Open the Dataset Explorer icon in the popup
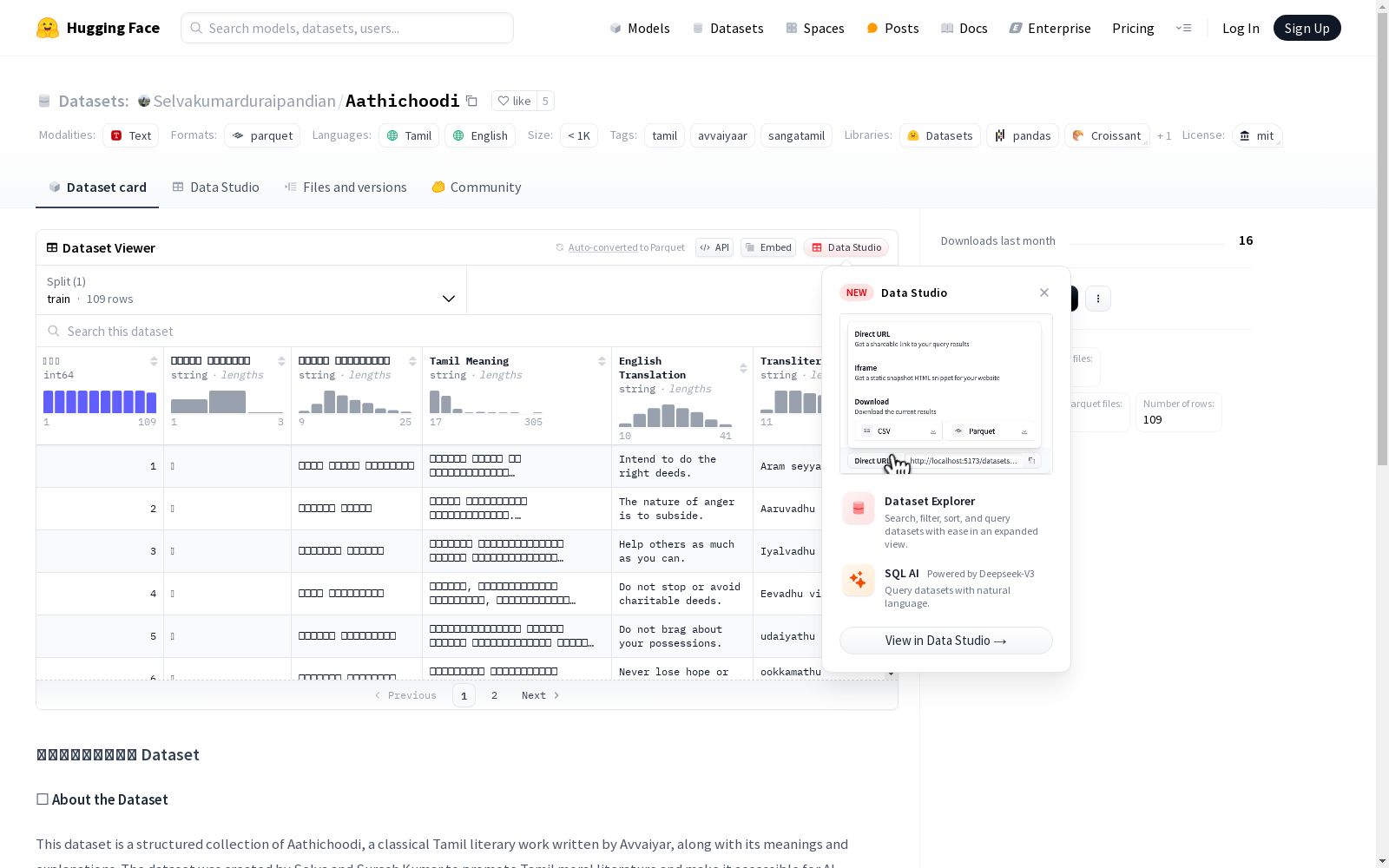 pos(859,509)
